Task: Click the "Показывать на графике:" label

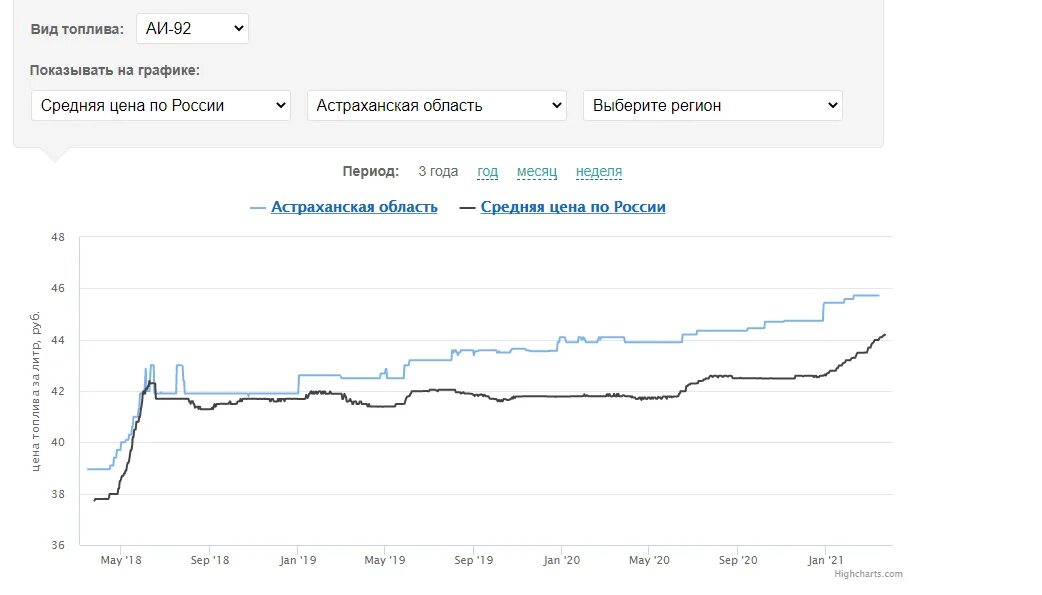Action: pyautogui.click(x=114, y=70)
